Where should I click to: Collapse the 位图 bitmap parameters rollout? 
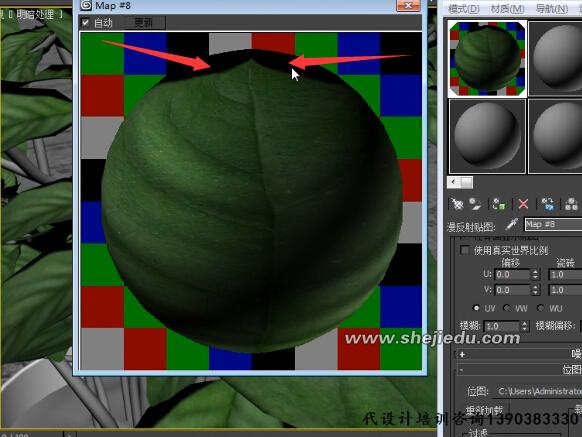click(x=461, y=370)
